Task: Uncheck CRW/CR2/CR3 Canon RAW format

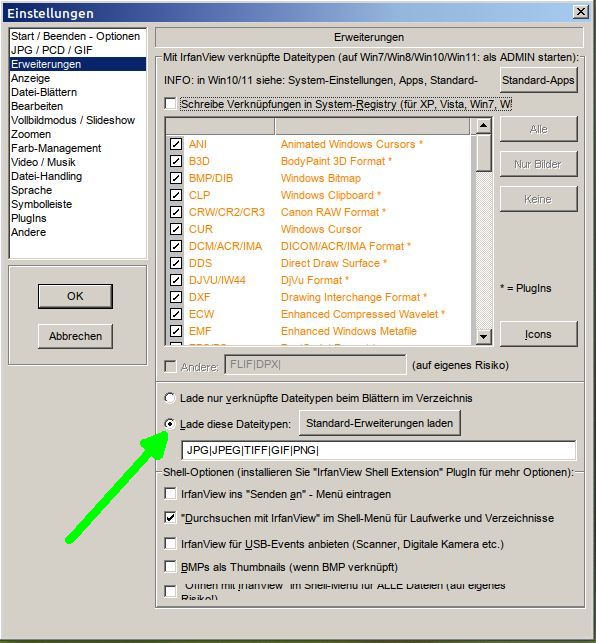Action: (x=176, y=212)
